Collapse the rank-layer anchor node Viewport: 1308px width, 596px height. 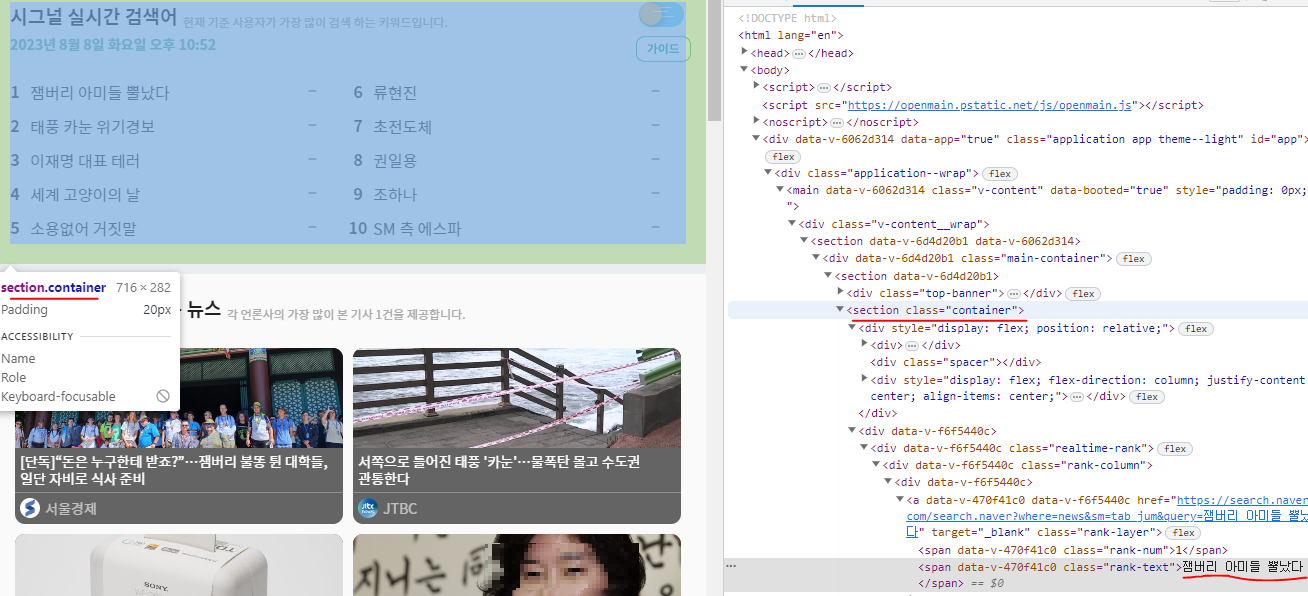900,499
